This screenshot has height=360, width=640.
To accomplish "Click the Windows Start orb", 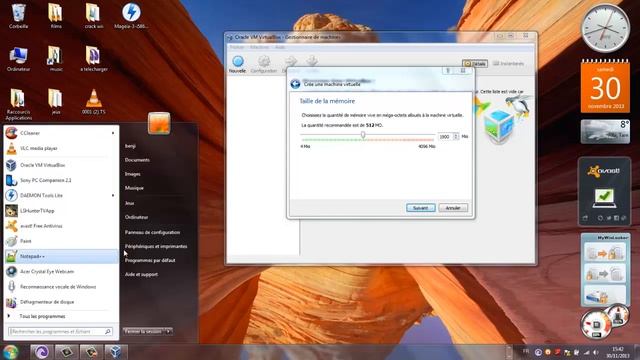I will pos(10,352).
